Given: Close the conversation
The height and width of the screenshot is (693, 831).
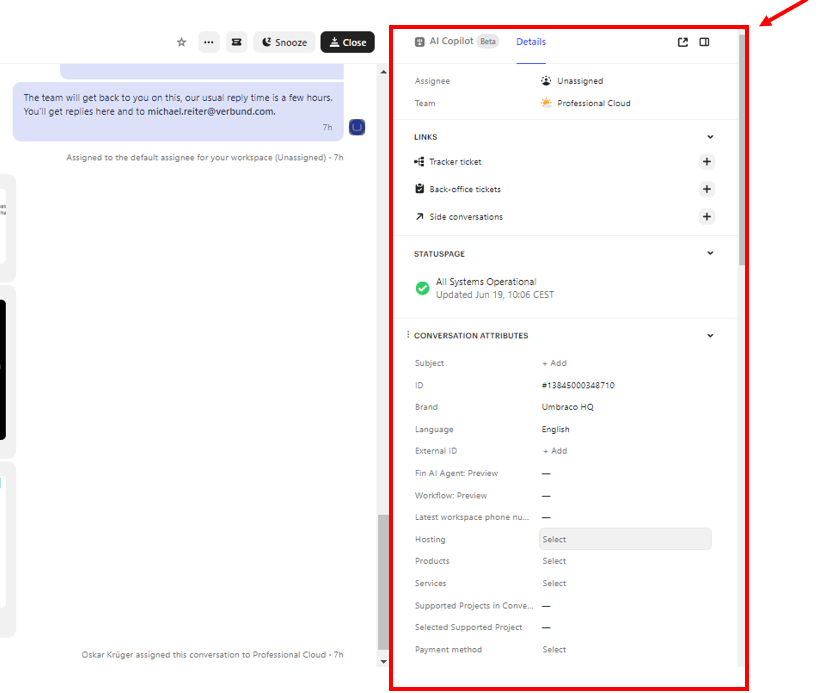Looking at the screenshot, I should (347, 42).
